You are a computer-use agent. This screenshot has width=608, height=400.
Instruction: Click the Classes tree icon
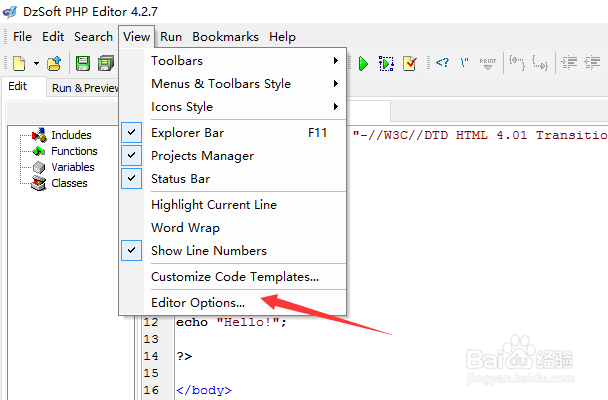click(x=39, y=183)
